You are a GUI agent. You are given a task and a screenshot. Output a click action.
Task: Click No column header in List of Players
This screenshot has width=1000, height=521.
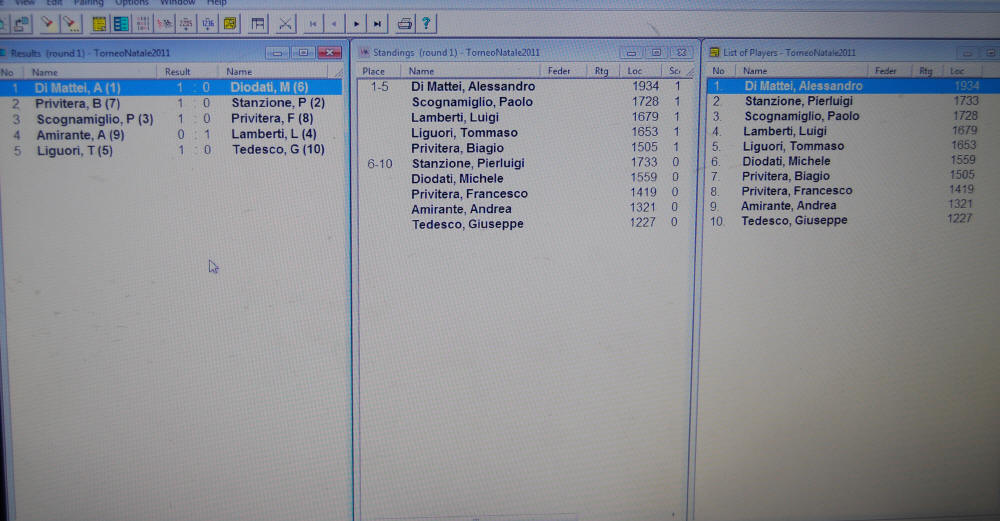[x=718, y=71]
